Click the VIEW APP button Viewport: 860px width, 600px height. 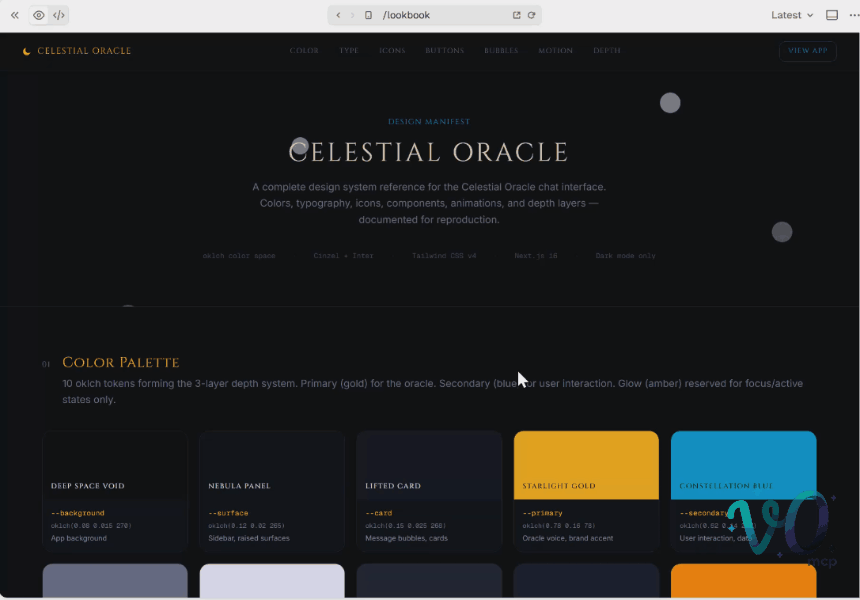[x=807, y=51]
